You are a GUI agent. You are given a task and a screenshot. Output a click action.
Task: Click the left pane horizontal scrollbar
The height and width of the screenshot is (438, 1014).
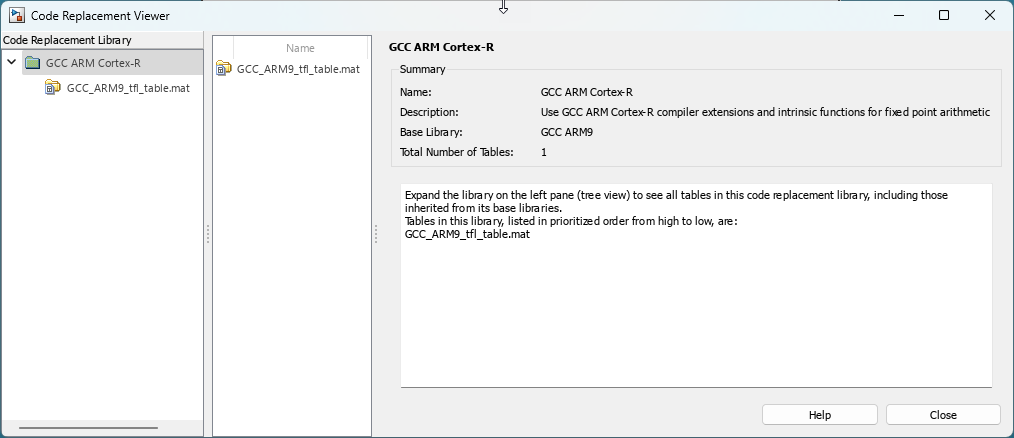[x=88, y=428]
